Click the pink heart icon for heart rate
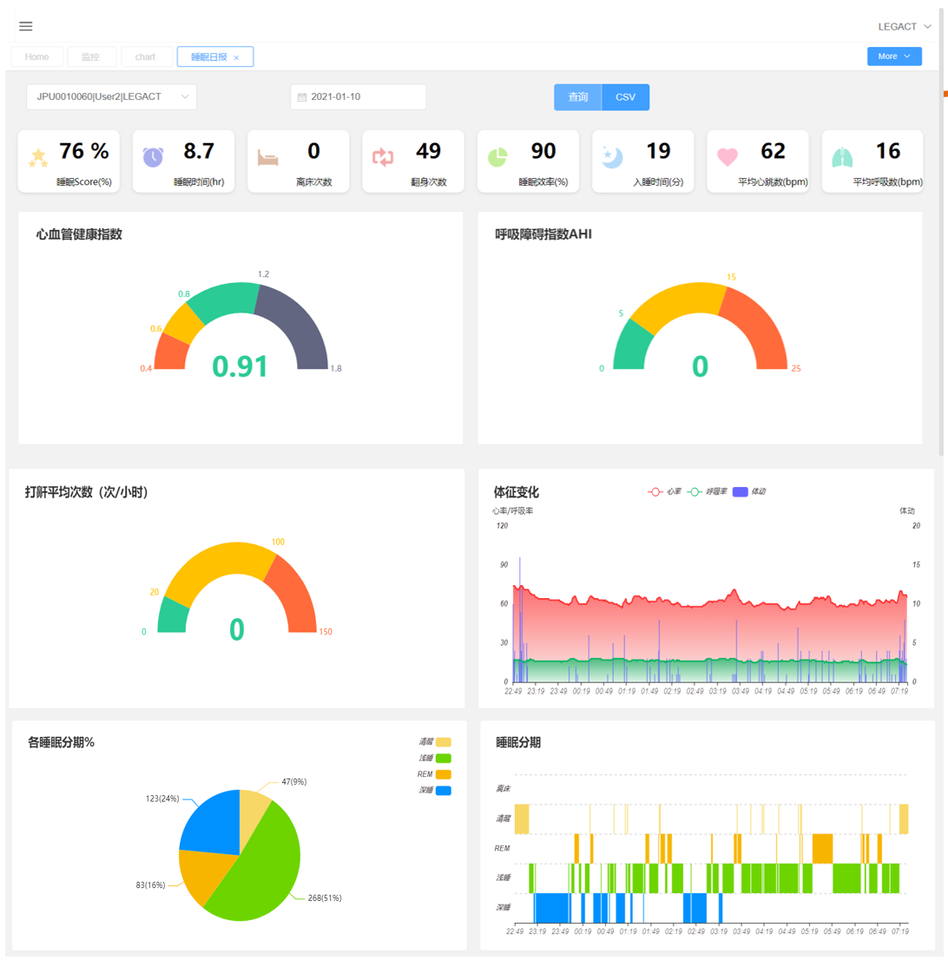Viewport: 948px width, 960px height. click(727, 157)
